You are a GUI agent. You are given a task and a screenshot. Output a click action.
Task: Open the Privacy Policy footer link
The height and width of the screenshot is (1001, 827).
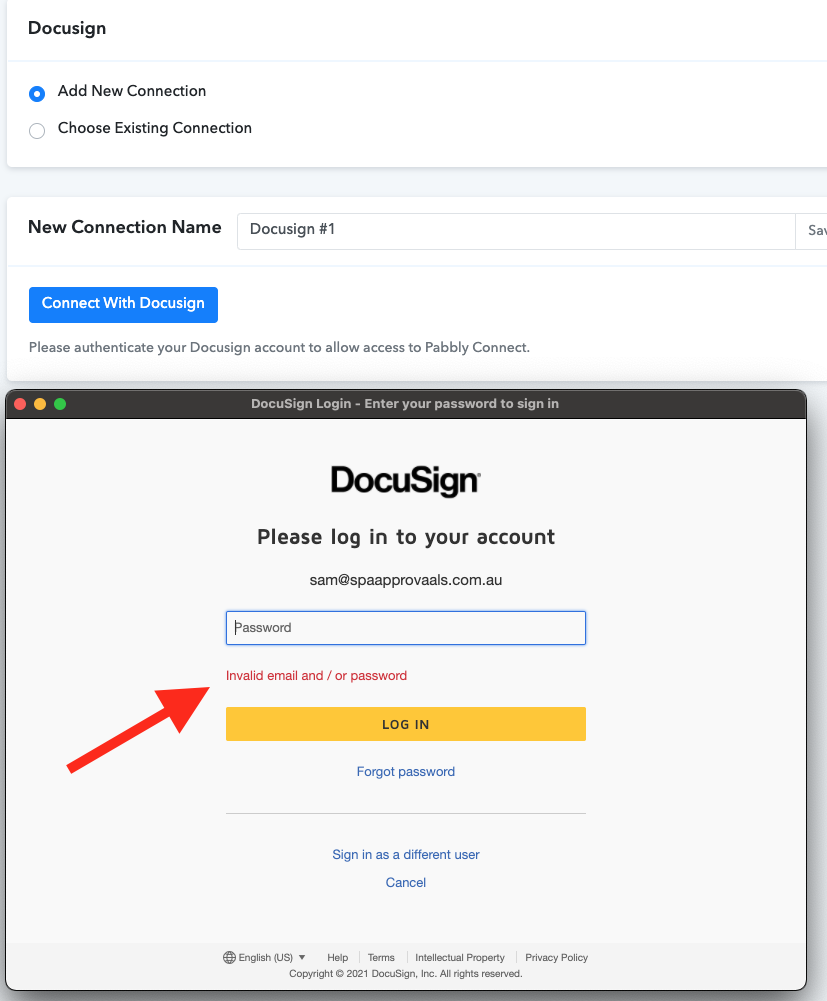point(556,958)
